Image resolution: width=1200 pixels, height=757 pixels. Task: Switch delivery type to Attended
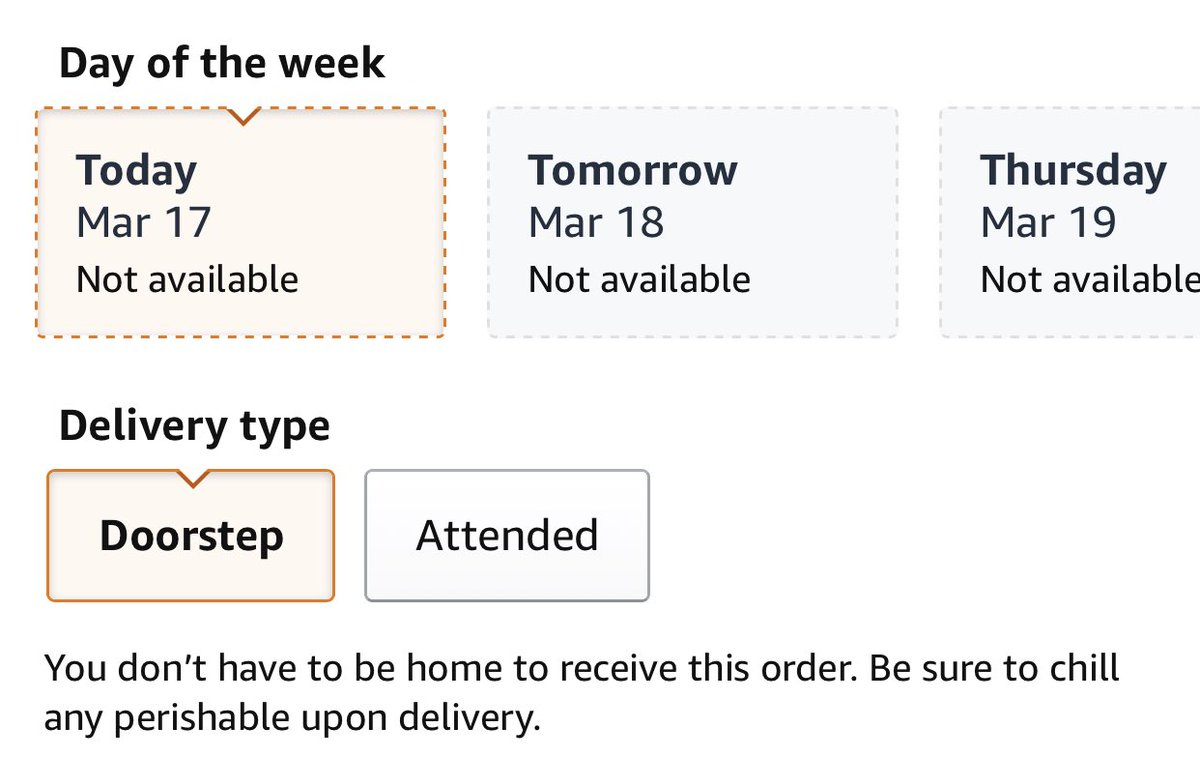point(507,536)
